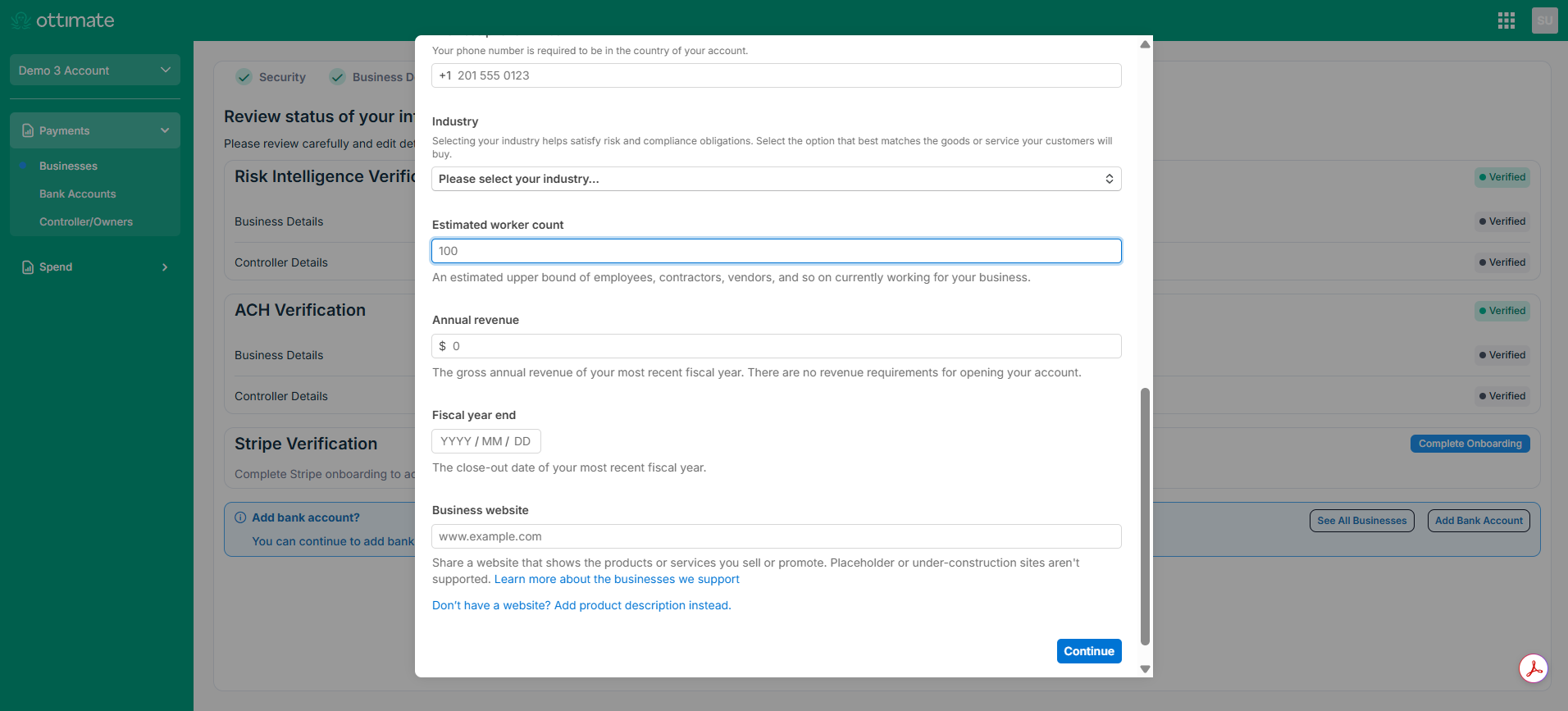Click the Stripe Verification heading
Screen dimensions: 1568x711
[306, 444]
